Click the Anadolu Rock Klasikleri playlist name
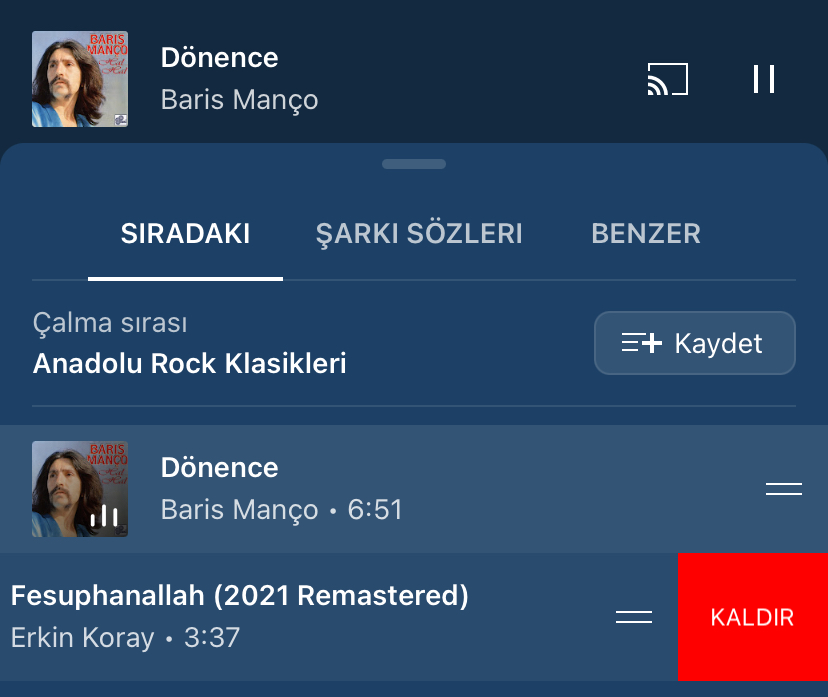The width and height of the screenshot is (828, 697). 190,363
